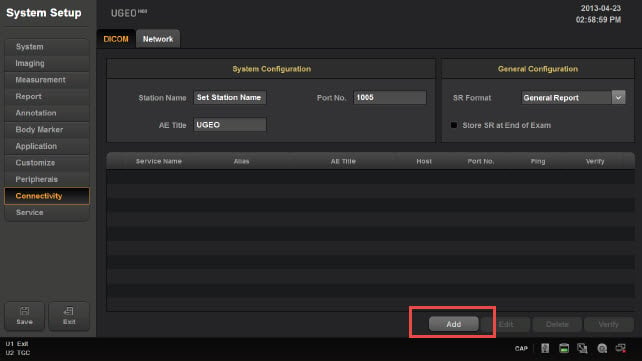Click the U1 Exit label
This screenshot has width=642, height=361.
[x=17, y=343]
